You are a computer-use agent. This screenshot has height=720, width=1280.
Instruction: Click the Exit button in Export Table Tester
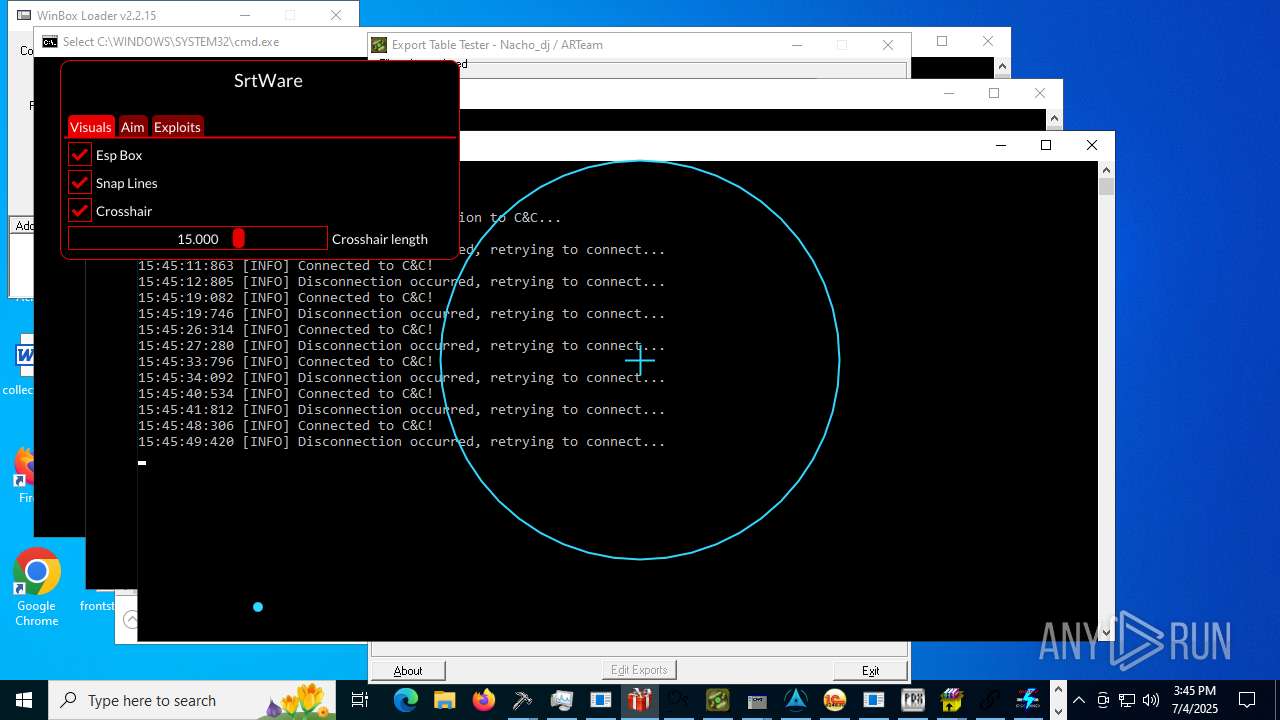(870, 670)
